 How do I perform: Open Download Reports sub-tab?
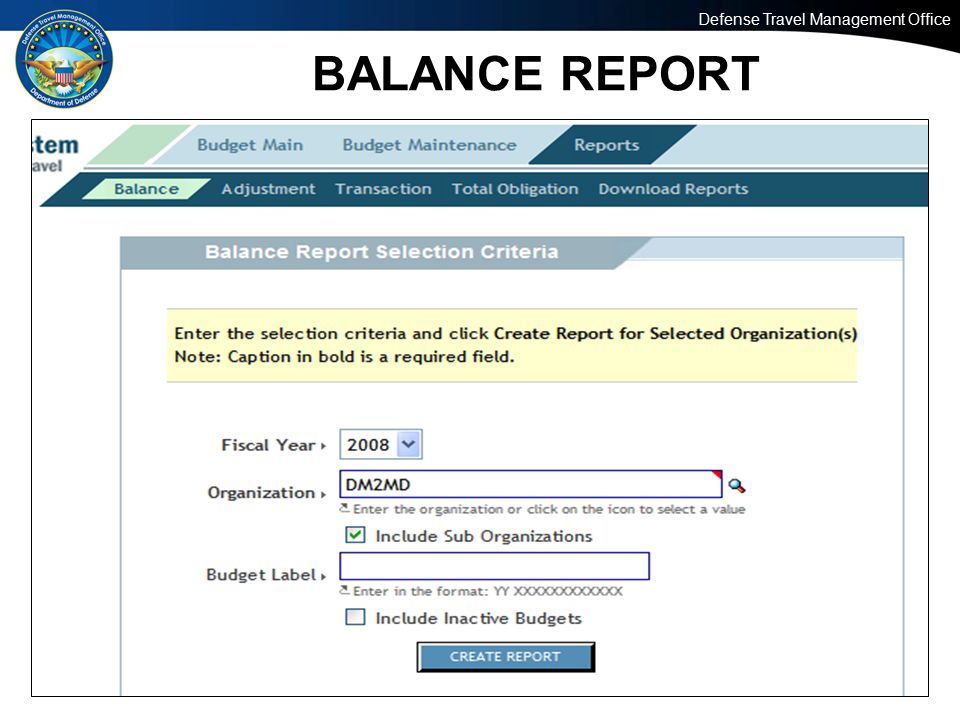673,189
